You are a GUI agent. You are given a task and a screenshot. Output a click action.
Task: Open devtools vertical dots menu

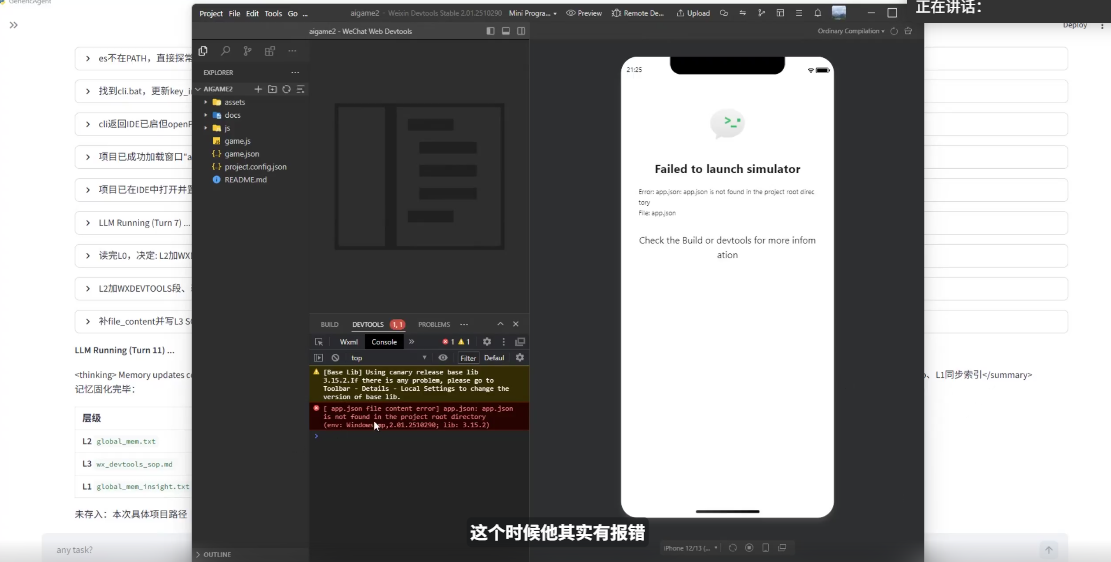[x=504, y=342]
